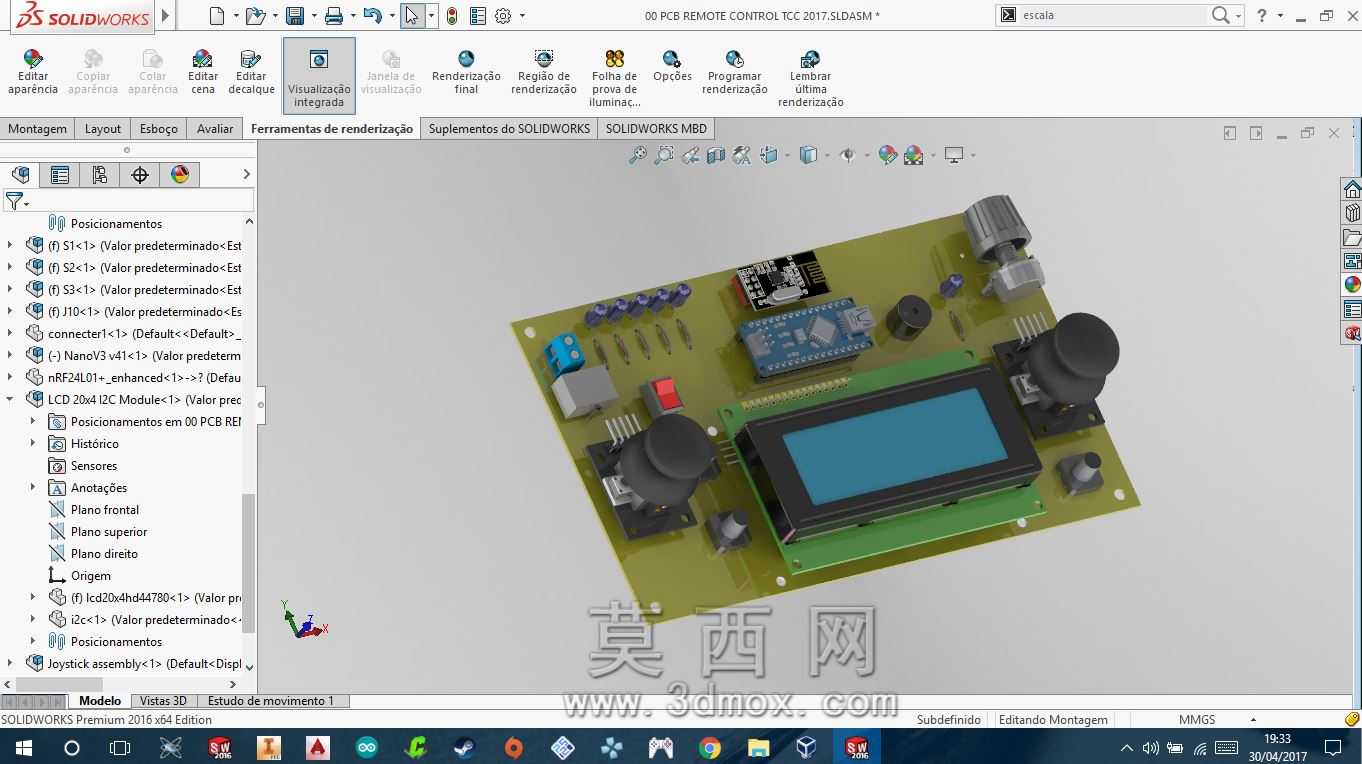The height and width of the screenshot is (764, 1362).
Task: Open the tree filter funnel dropdown
Action: [x=17, y=202]
